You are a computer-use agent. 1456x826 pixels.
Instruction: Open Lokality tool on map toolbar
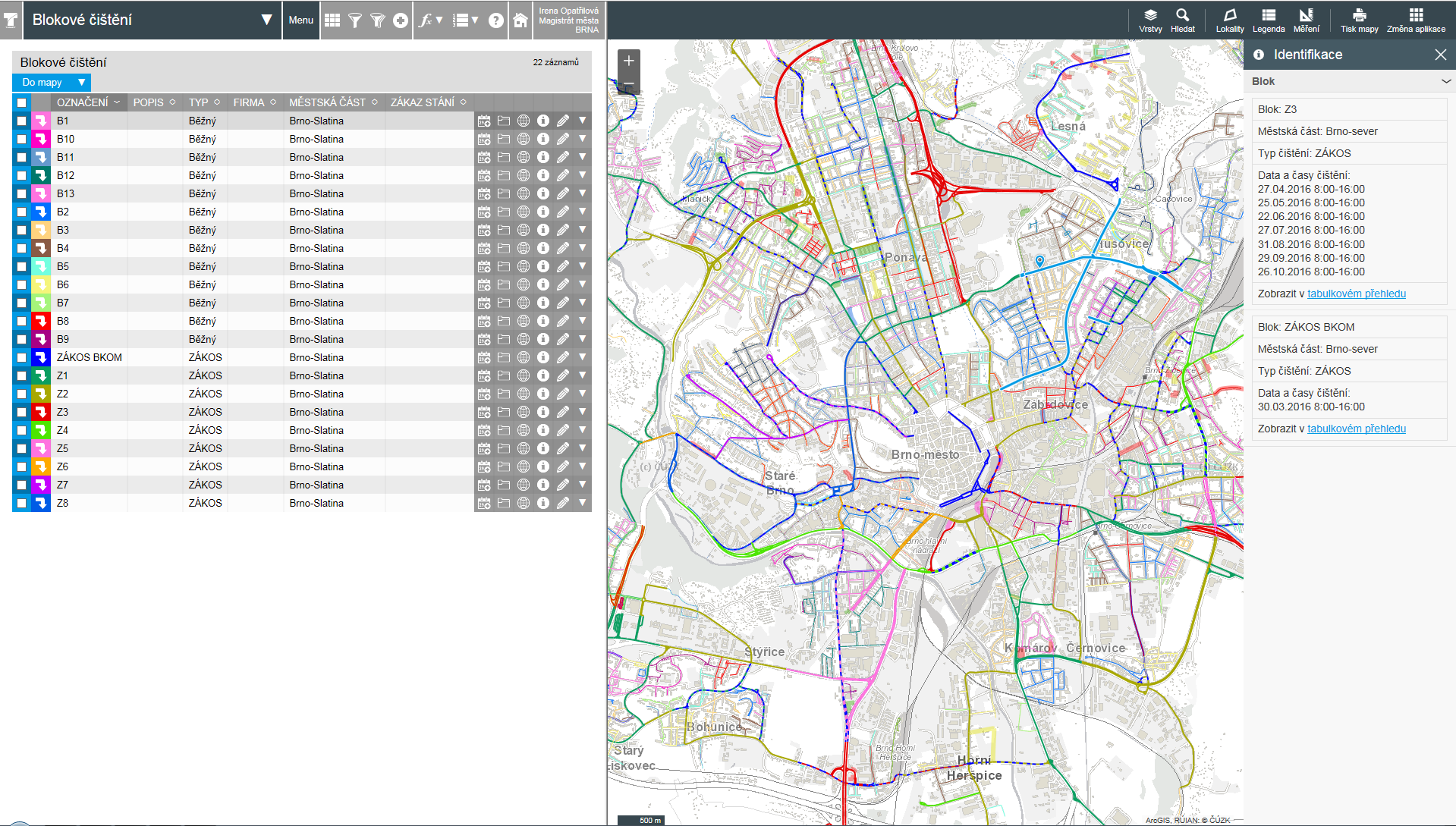(x=1230, y=20)
